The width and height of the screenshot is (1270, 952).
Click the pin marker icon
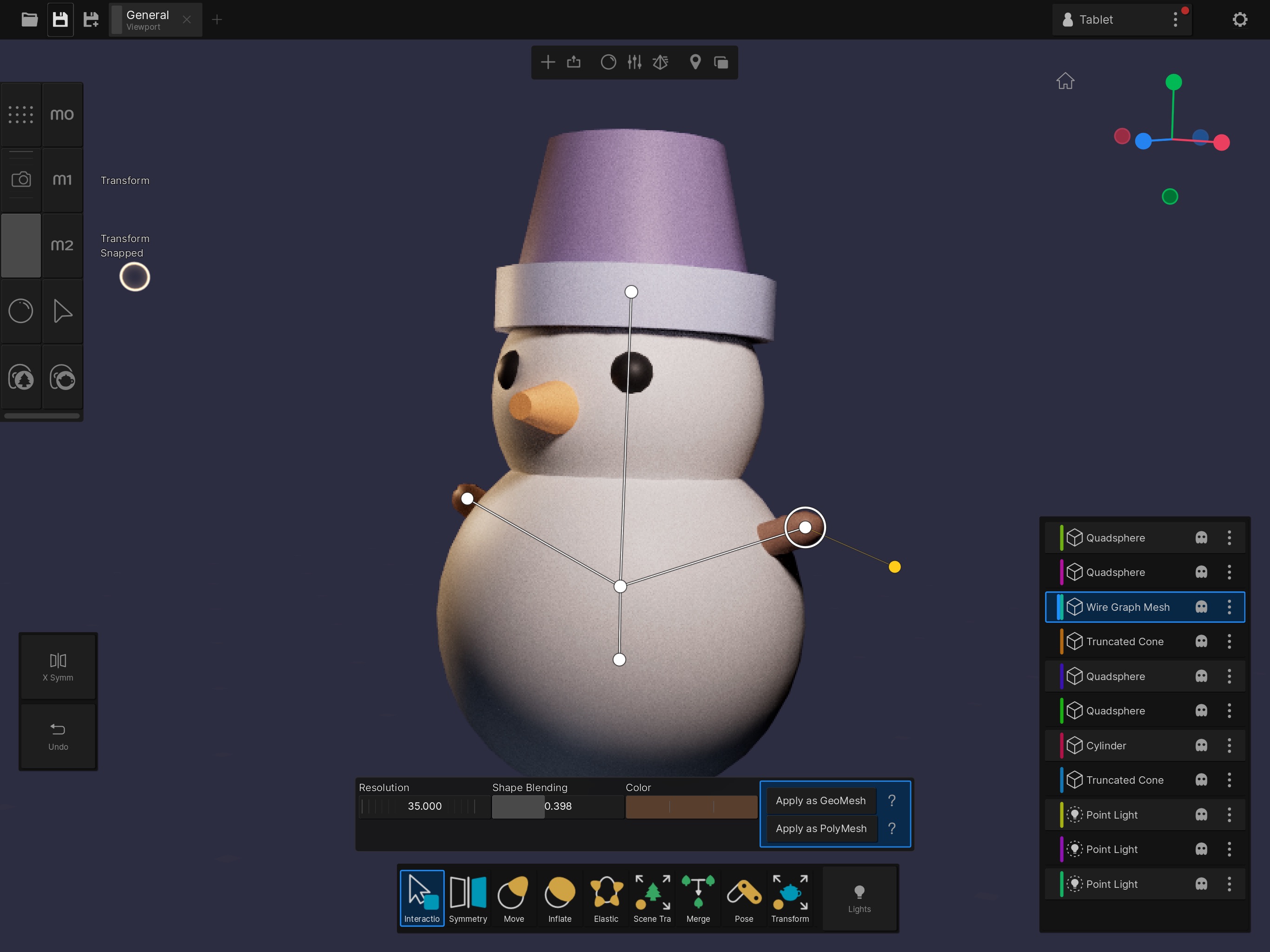pyautogui.click(x=695, y=62)
